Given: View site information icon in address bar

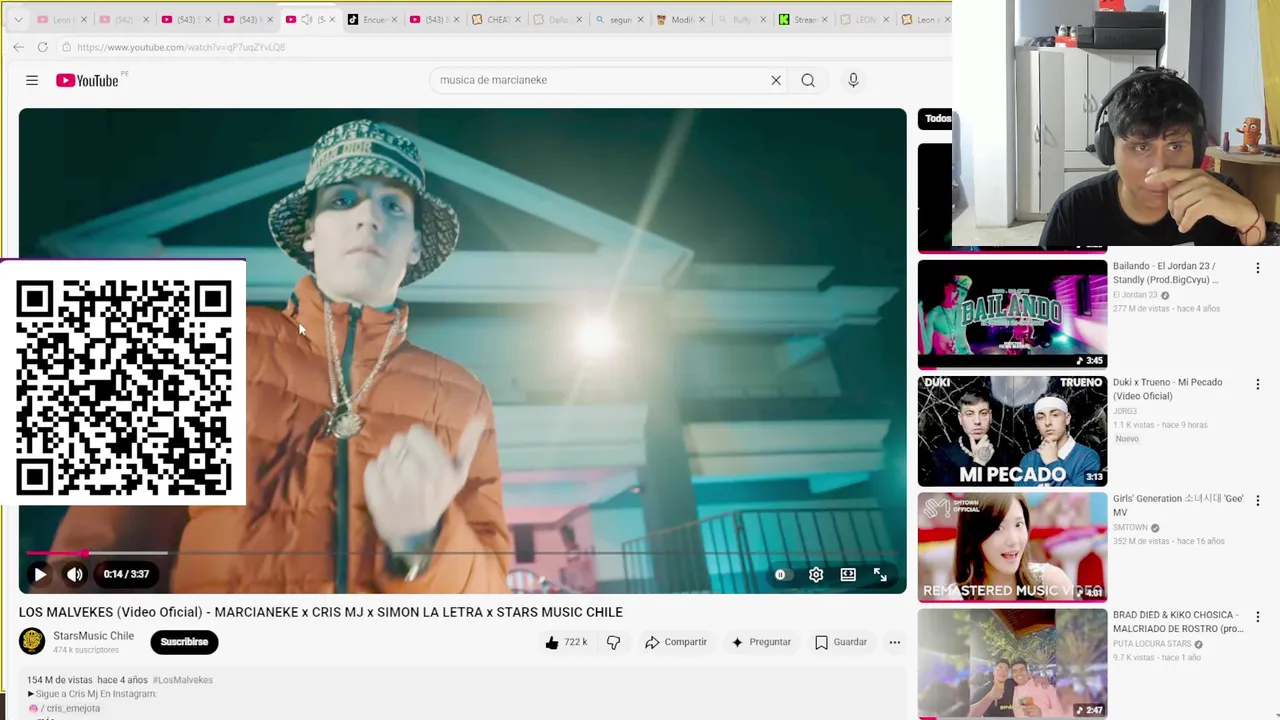Looking at the screenshot, I should coord(66,47).
